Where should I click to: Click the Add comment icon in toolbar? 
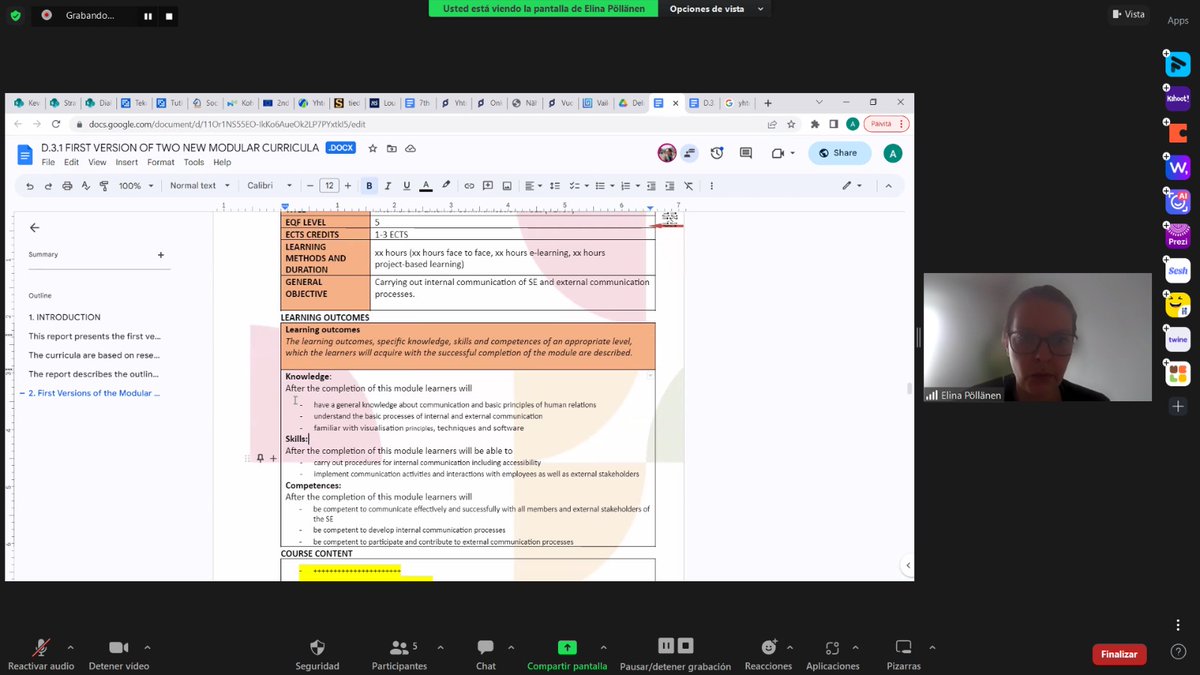point(488,185)
